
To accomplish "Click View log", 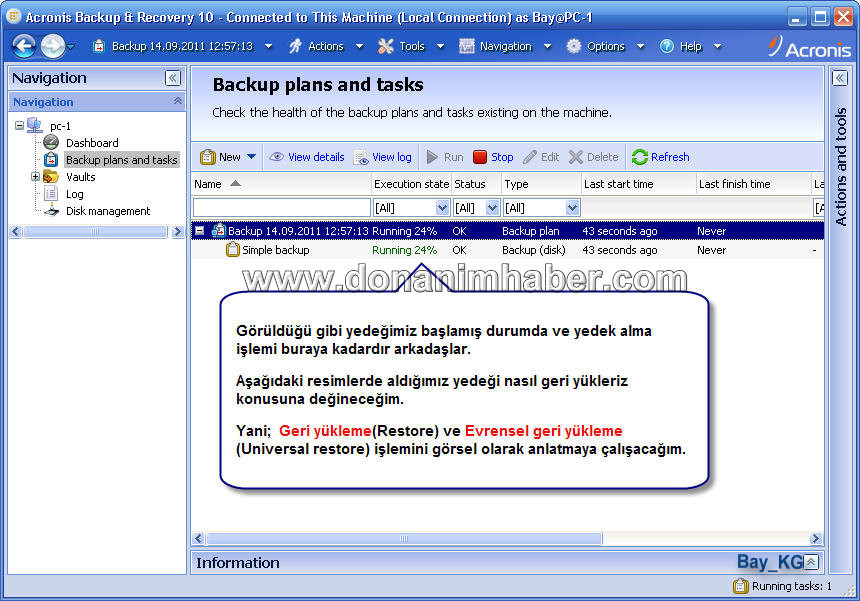I will (392, 157).
